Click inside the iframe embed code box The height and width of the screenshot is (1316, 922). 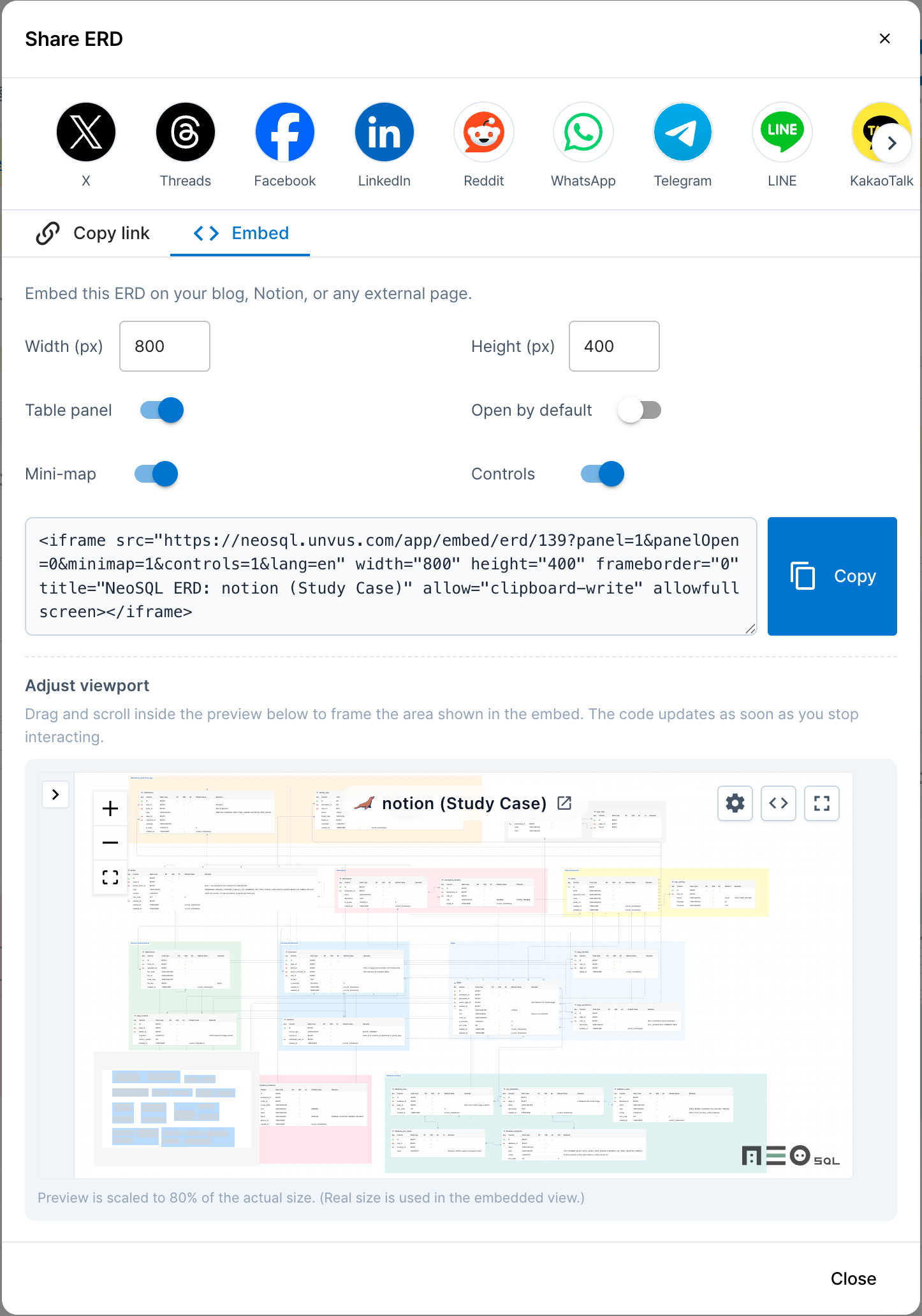[x=391, y=576]
